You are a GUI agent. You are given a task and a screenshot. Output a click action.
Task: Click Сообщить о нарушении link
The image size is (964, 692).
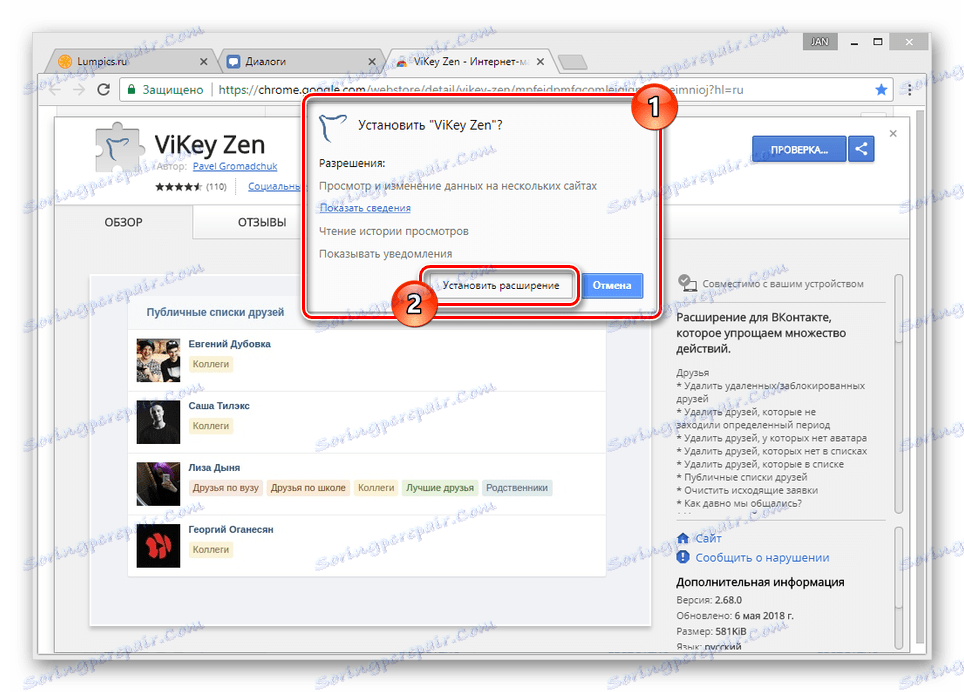(x=762, y=557)
